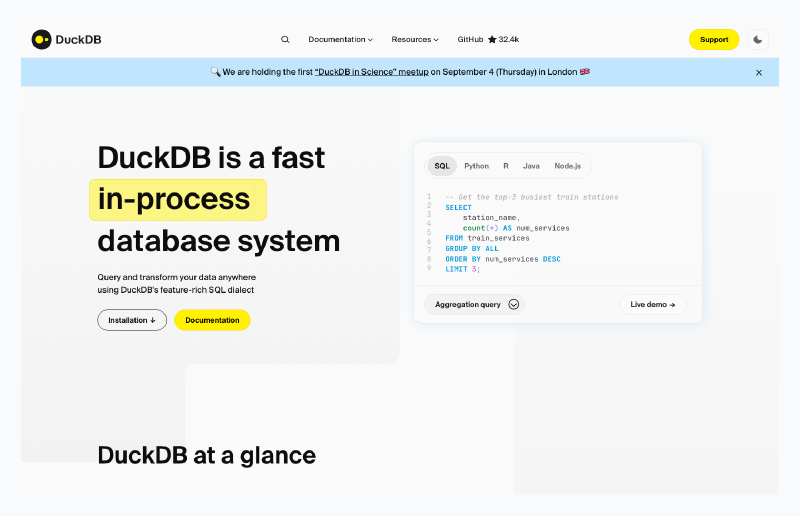Open the "DuckDB in Science" meetup link

coord(371,72)
